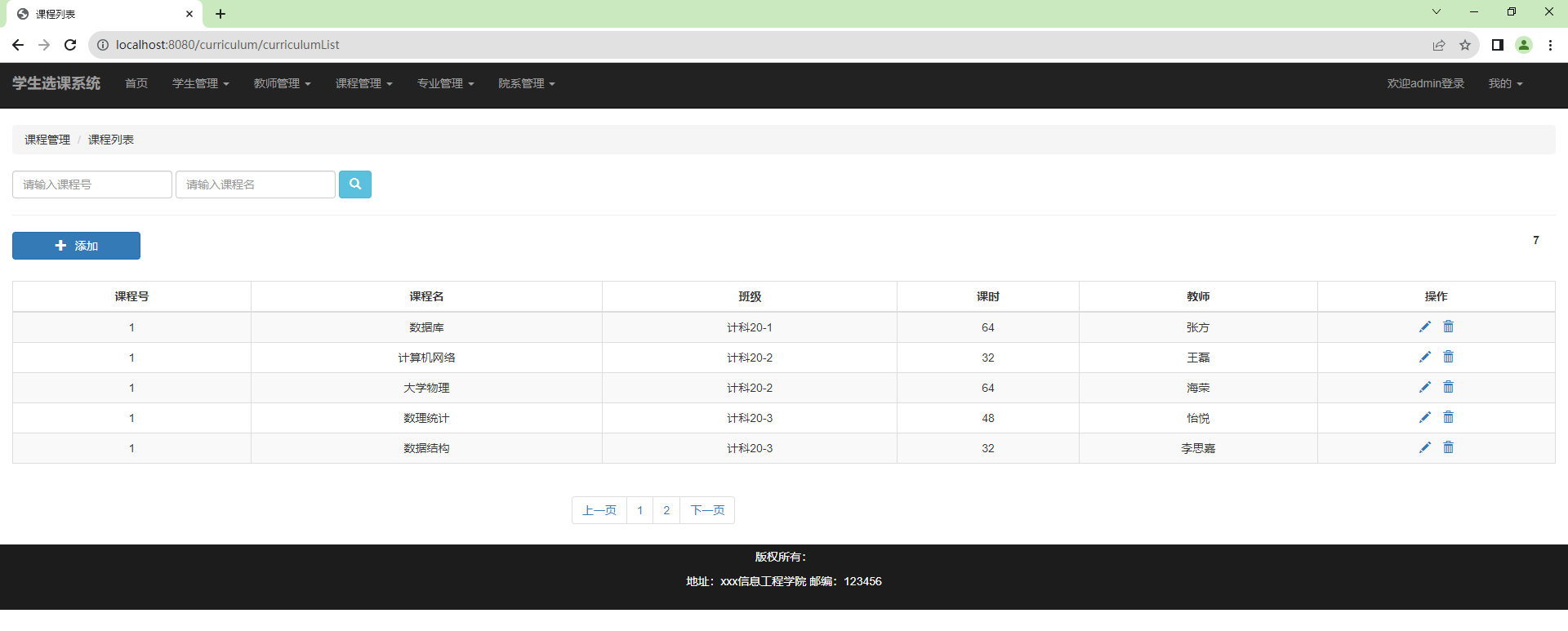Edit the 数理统计 course row
The height and width of the screenshot is (631, 1568).
pos(1425,417)
